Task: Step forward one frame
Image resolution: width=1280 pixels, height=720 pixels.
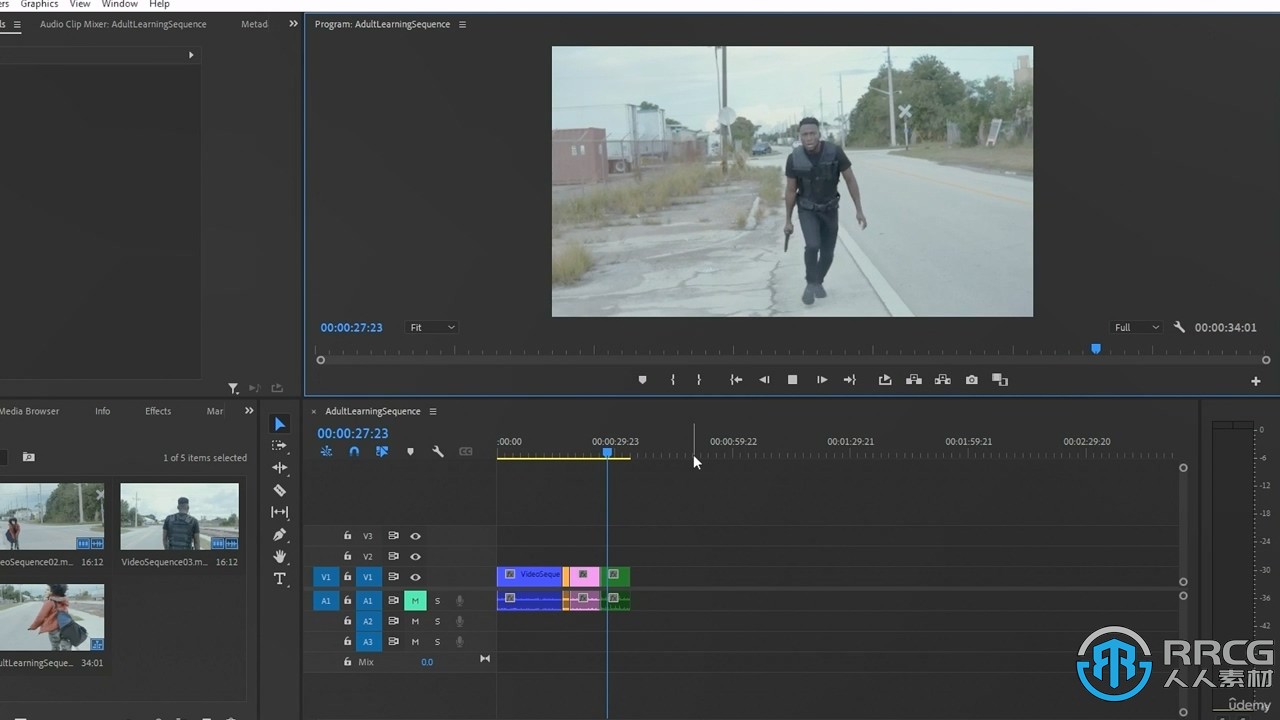Action: [822, 380]
